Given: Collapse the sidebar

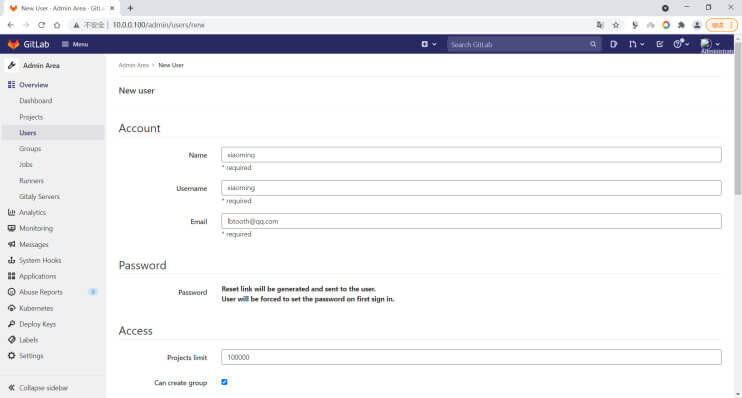Looking at the screenshot, I should coord(38,388).
